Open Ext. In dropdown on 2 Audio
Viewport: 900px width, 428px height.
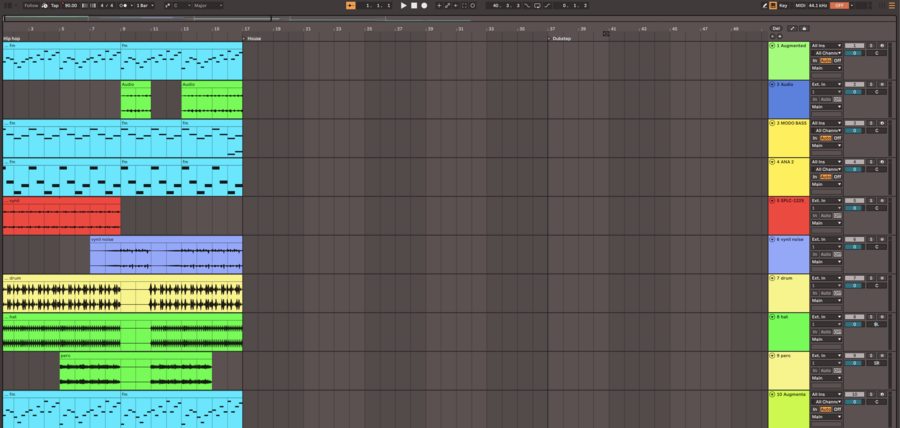coord(826,84)
